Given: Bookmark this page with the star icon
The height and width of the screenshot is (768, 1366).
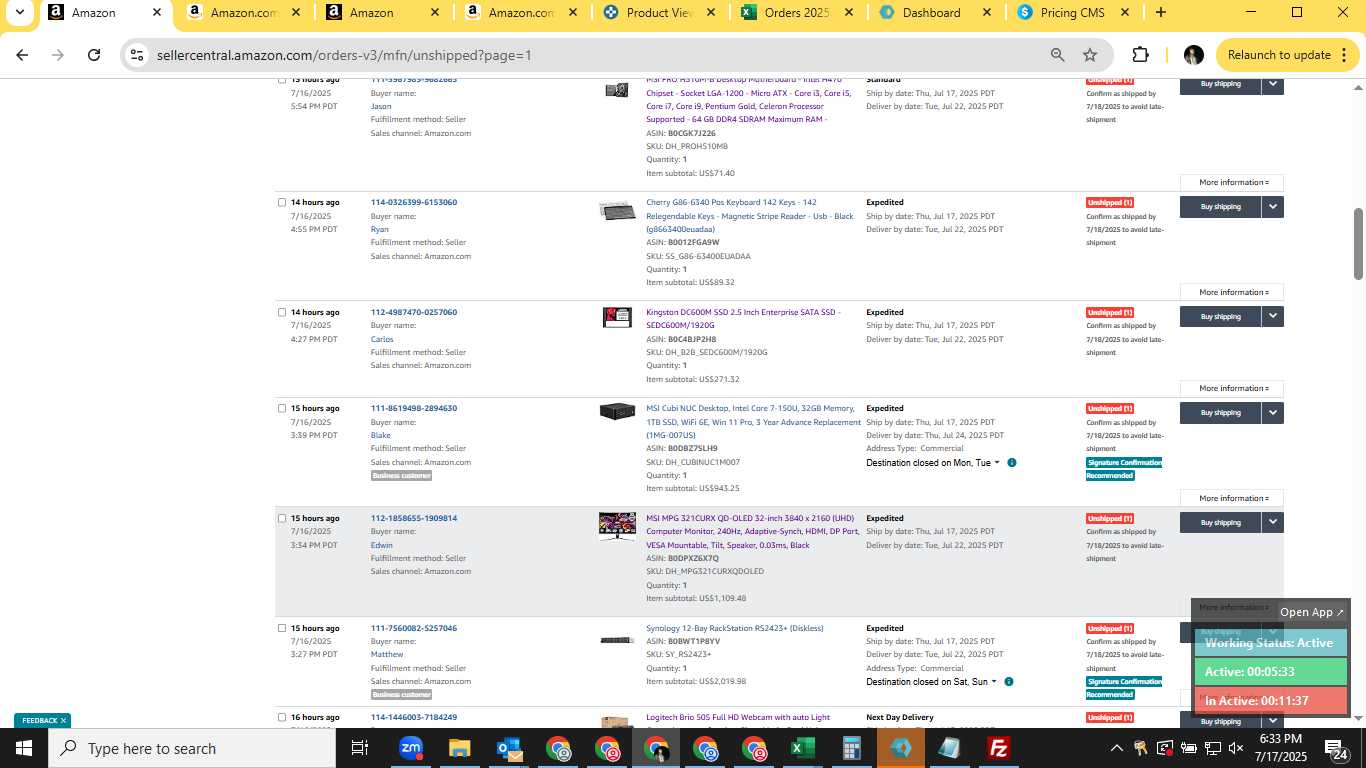Looking at the screenshot, I should [1090, 55].
